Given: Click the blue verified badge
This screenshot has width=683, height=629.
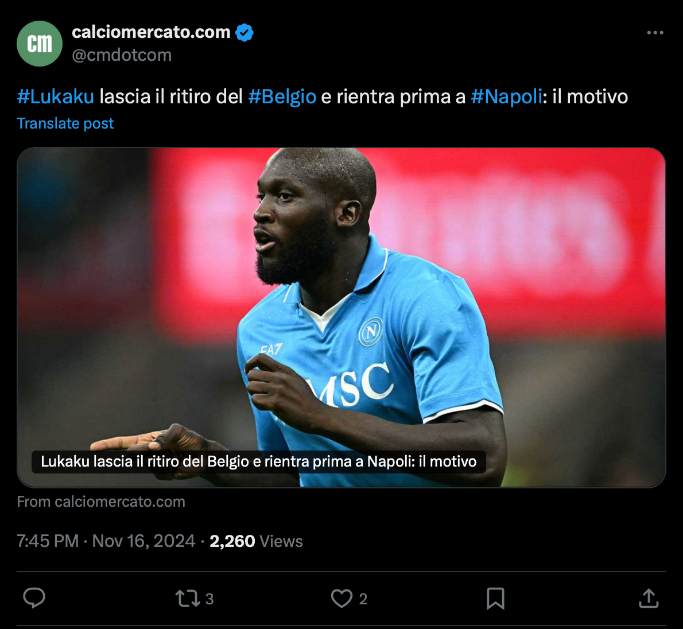Looking at the screenshot, I should click(244, 33).
